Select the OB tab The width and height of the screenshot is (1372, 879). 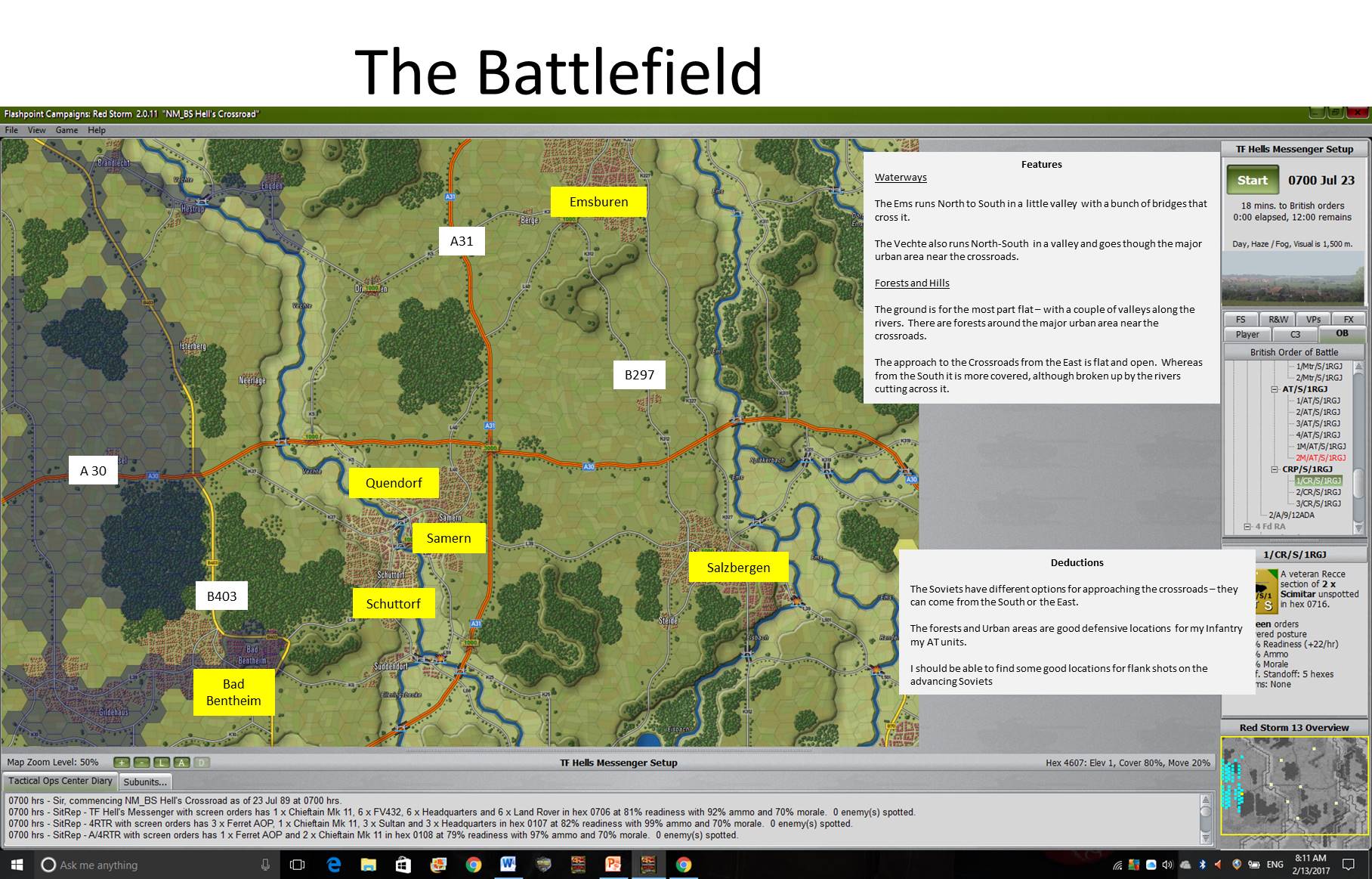click(x=1342, y=333)
